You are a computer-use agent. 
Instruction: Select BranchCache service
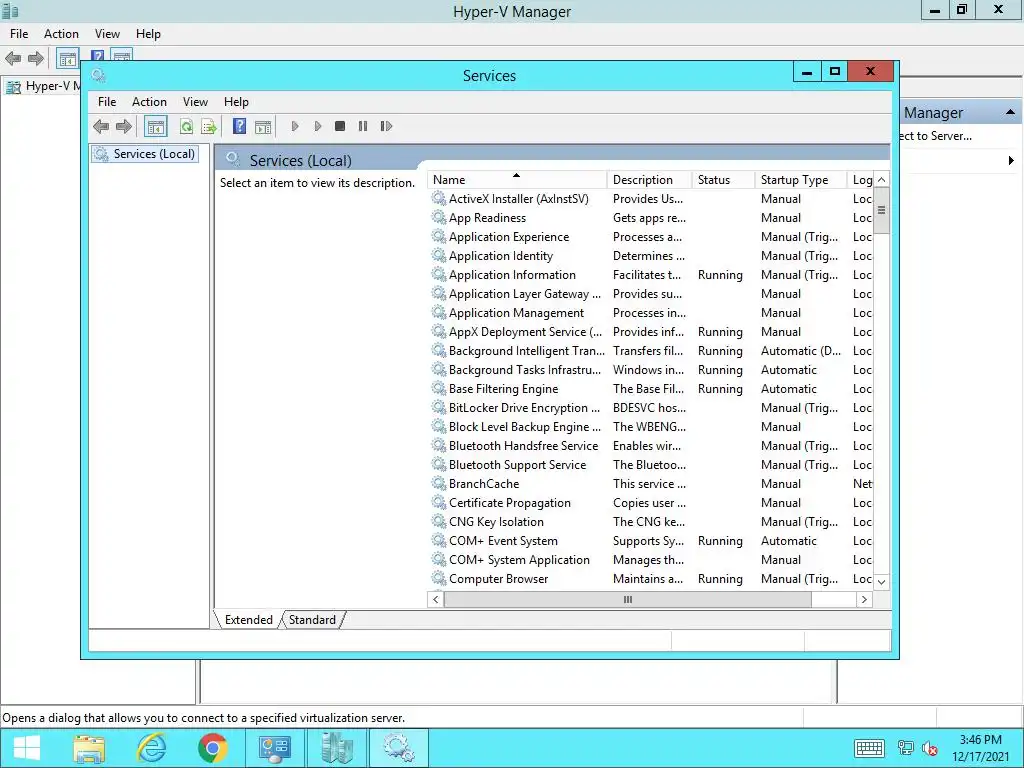click(x=650, y=484)
